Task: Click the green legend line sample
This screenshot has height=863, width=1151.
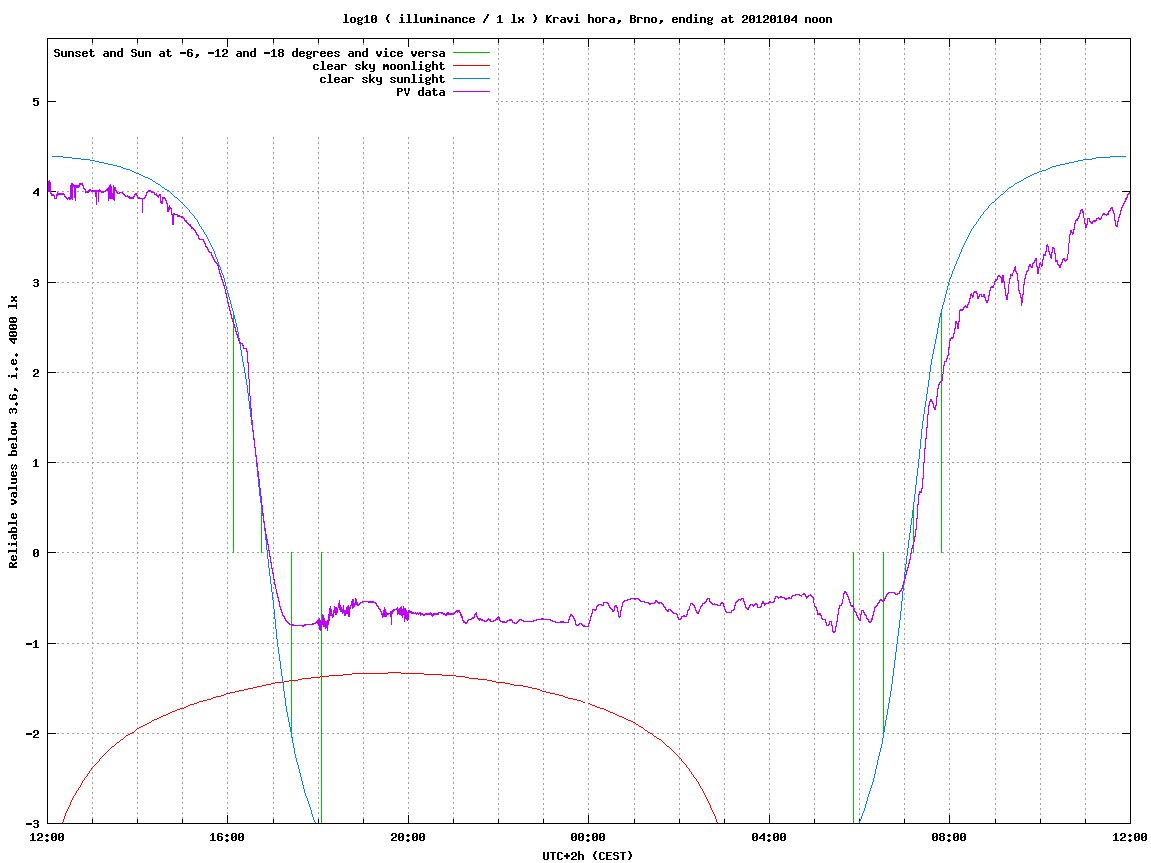Action: (x=471, y=53)
